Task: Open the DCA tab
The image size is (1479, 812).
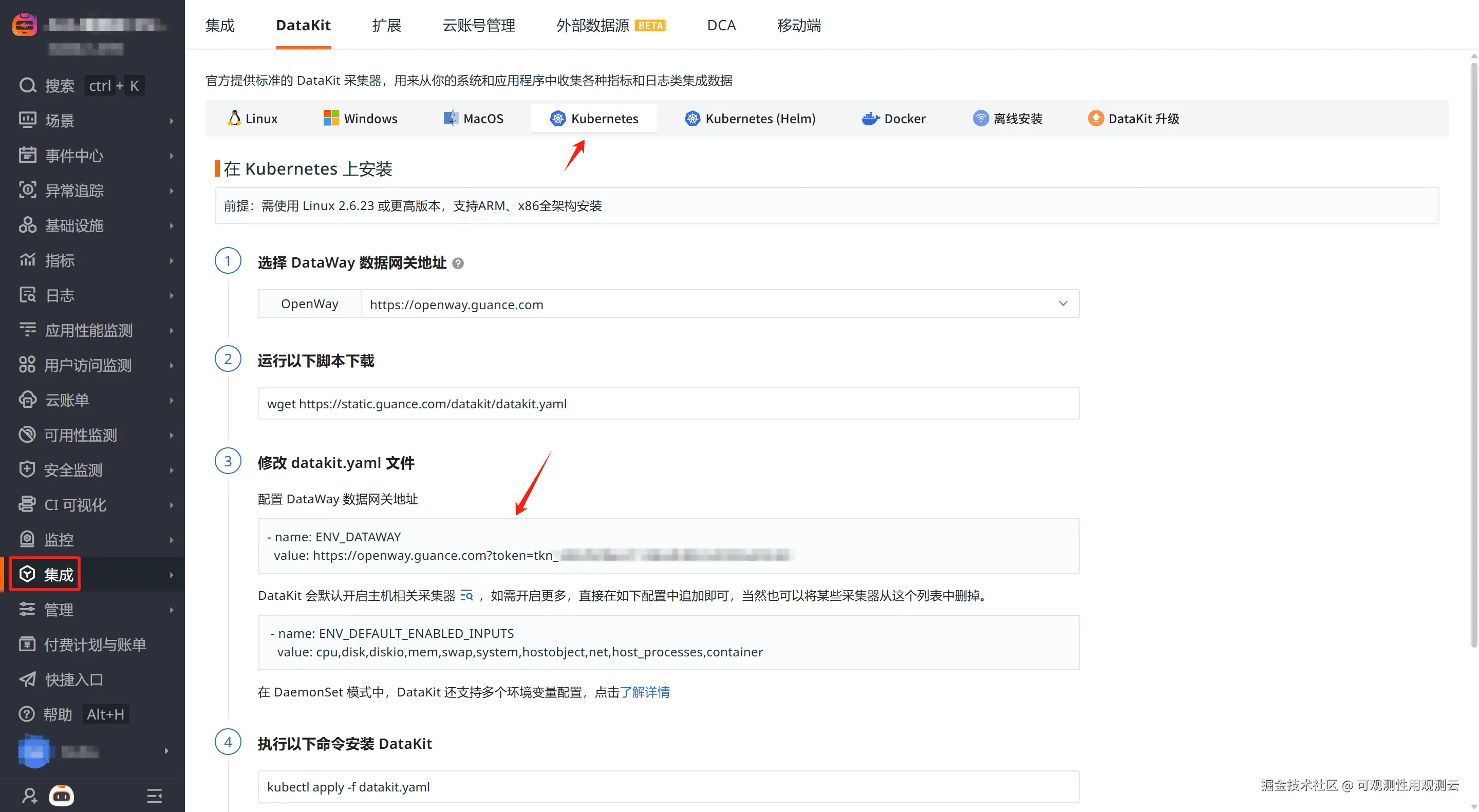Action: click(721, 25)
